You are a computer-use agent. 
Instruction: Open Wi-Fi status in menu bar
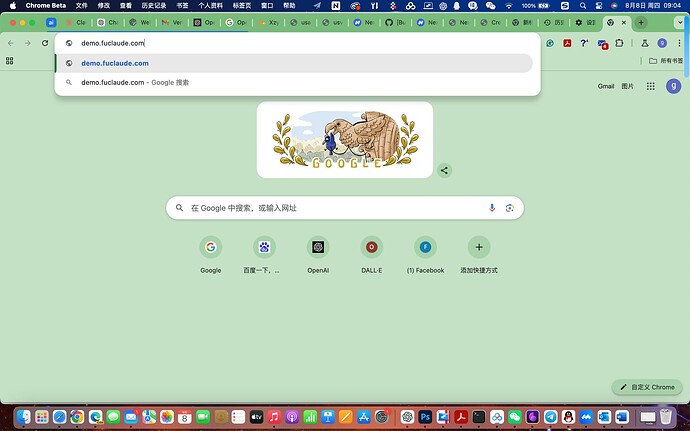click(509, 6)
